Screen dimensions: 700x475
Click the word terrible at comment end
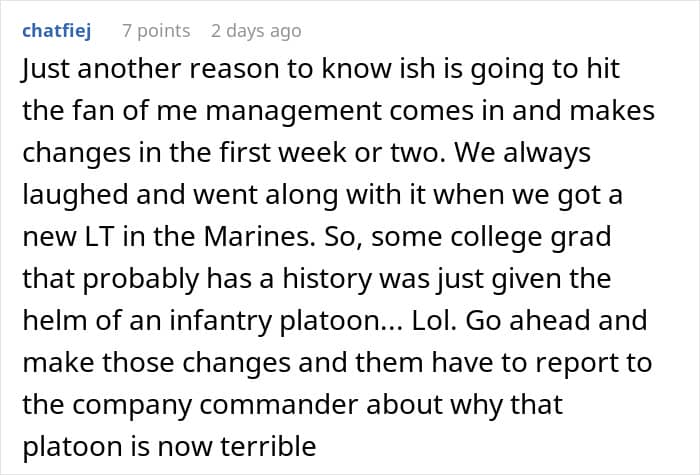coord(268,446)
